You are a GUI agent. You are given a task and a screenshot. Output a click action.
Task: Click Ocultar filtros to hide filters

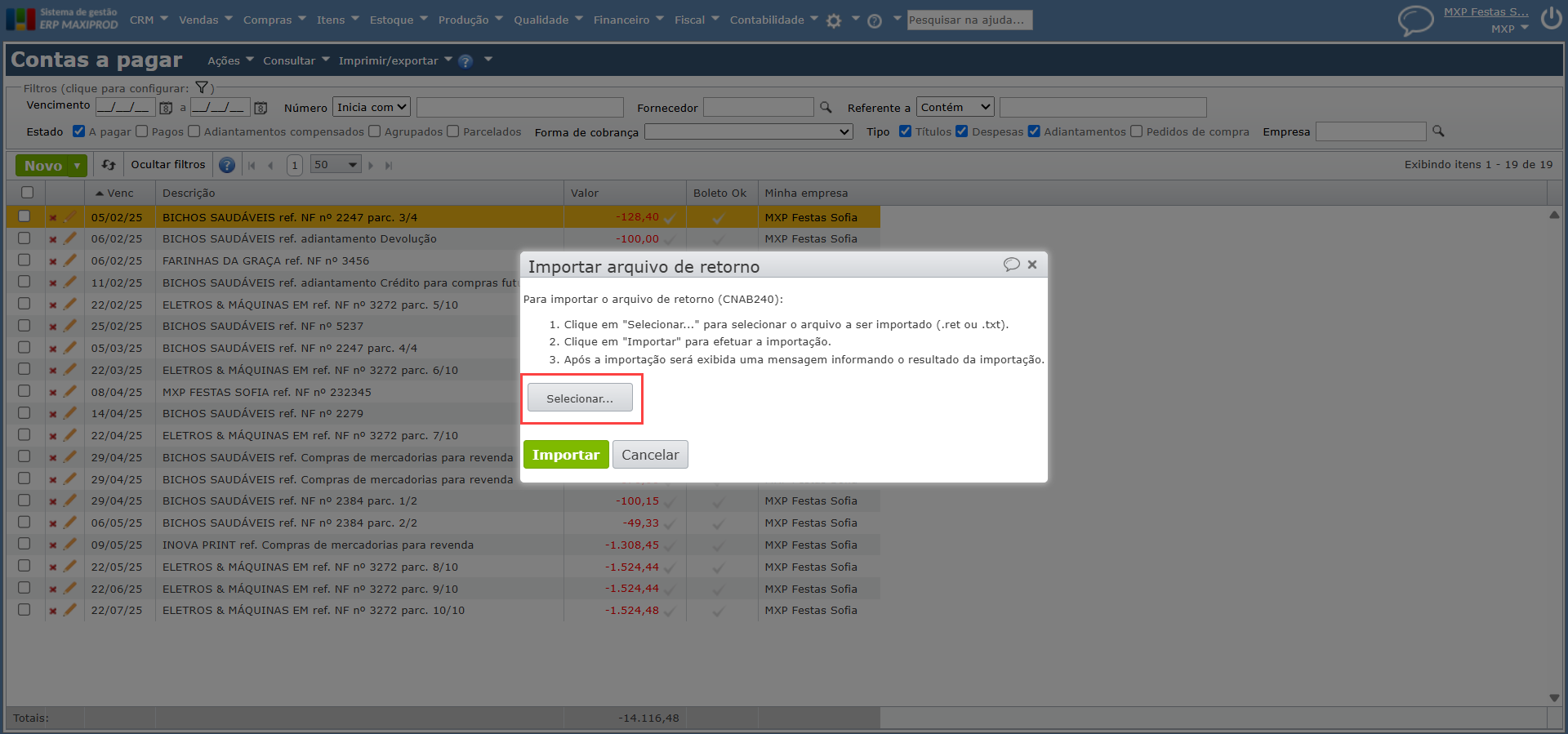pyautogui.click(x=168, y=165)
